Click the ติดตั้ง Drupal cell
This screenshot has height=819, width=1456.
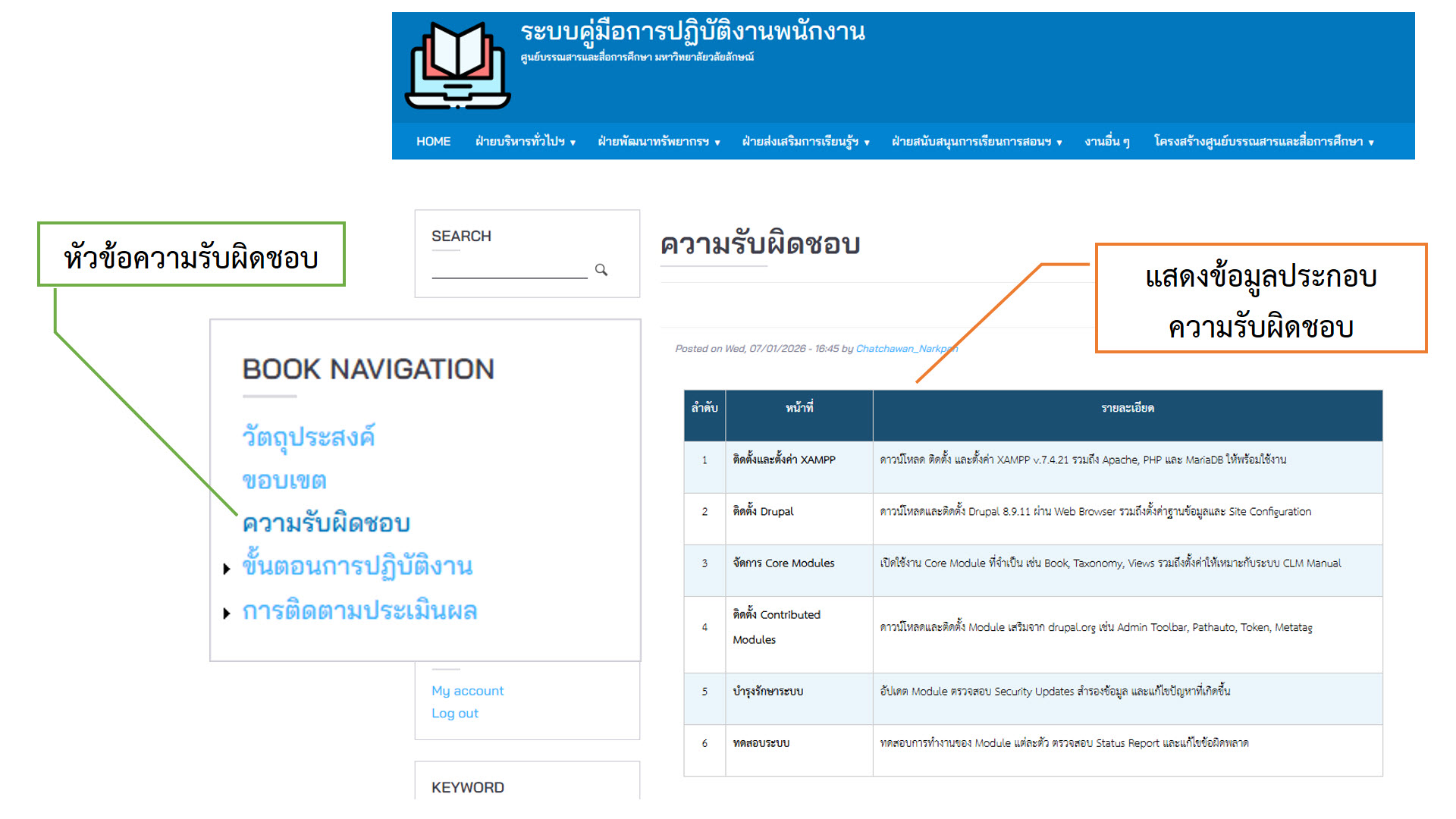pyautogui.click(x=799, y=519)
